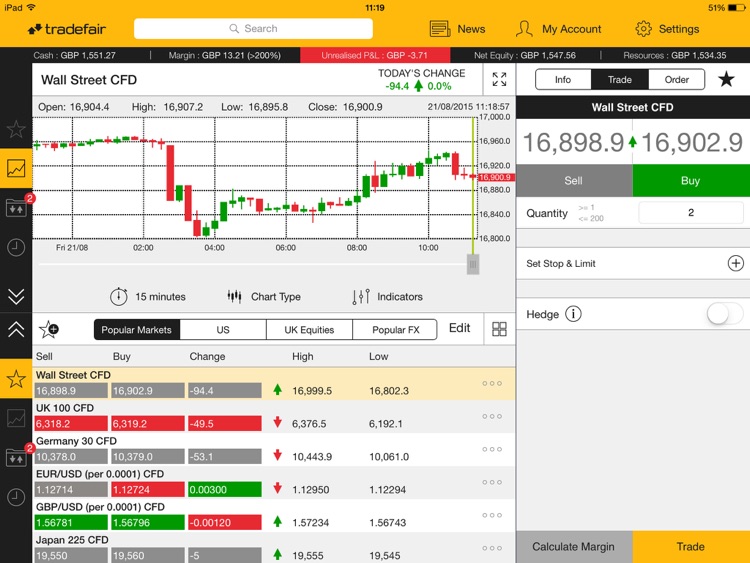Open the Hedge info icon
The width and height of the screenshot is (750, 563).
click(573, 314)
